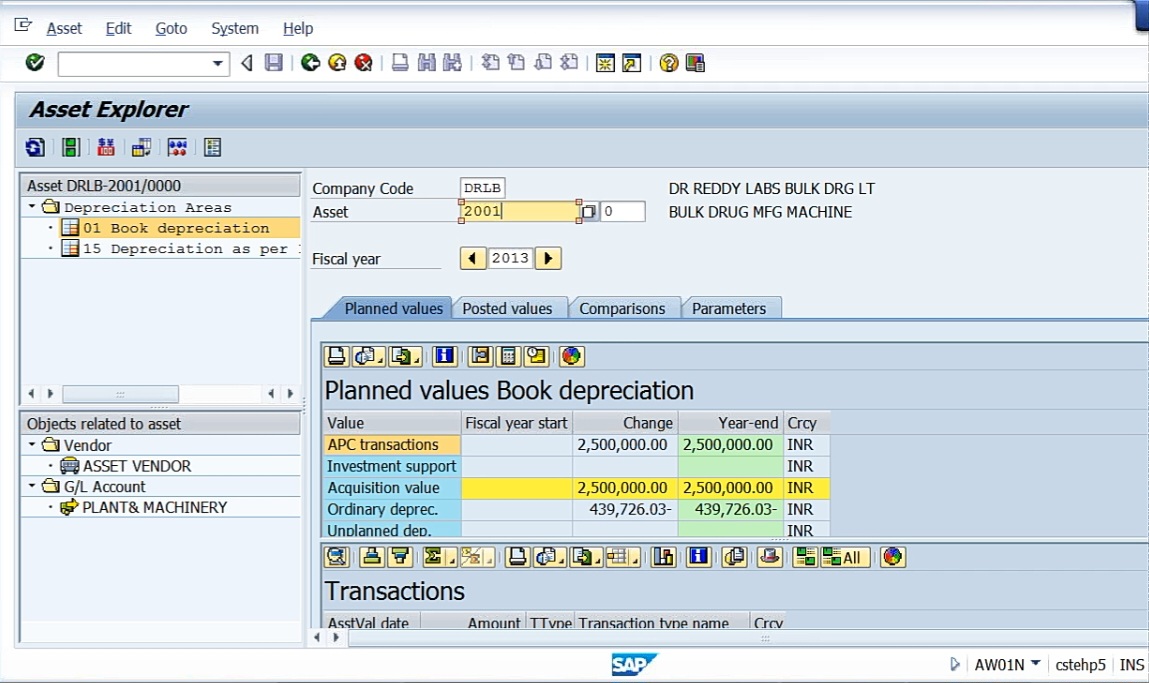Click the ABC analysis icon in Transactions toolbar
Screen dimensions: 1149x683
[x=662, y=557]
